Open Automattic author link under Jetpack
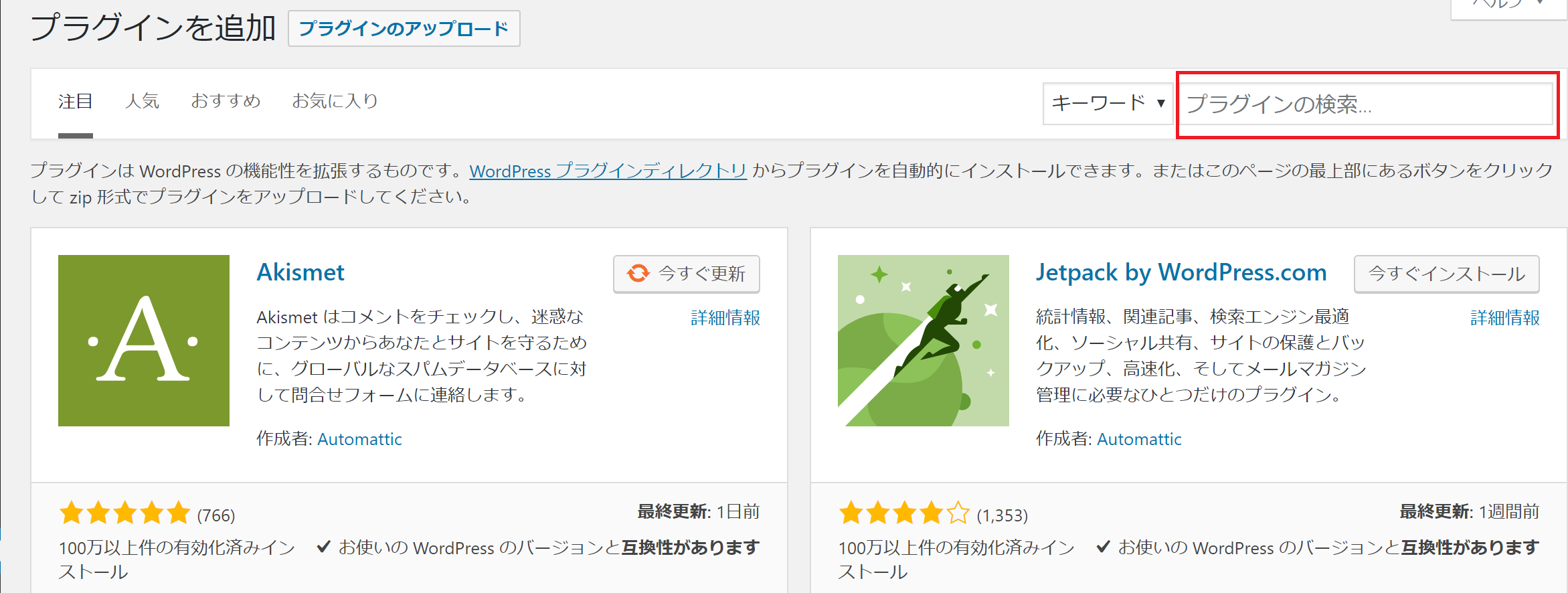1568x593 pixels. (1139, 439)
